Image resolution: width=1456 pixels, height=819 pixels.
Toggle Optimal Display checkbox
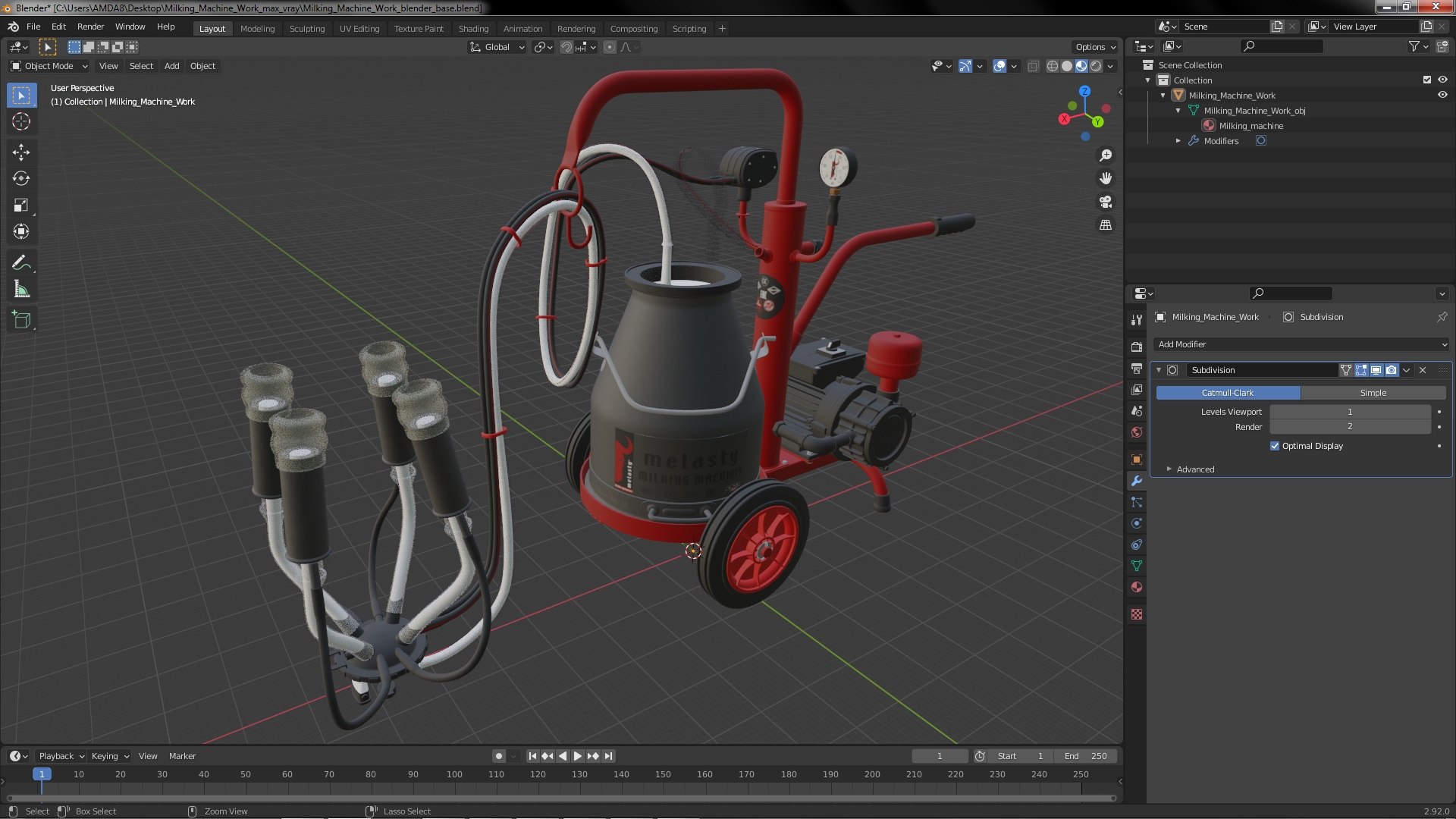point(1275,446)
